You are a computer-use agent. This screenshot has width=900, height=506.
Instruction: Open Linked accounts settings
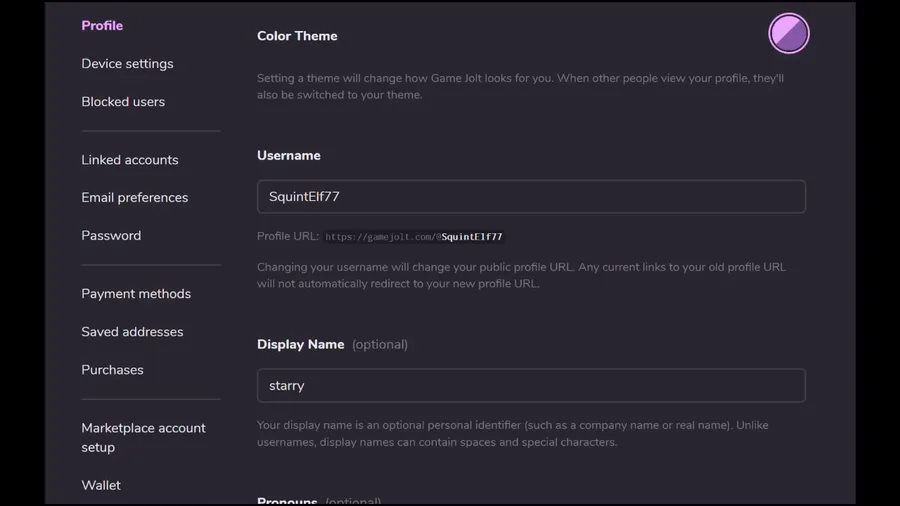click(130, 160)
